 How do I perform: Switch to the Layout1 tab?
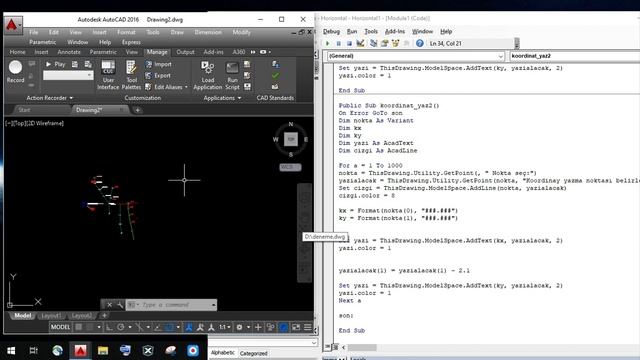coord(51,316)
